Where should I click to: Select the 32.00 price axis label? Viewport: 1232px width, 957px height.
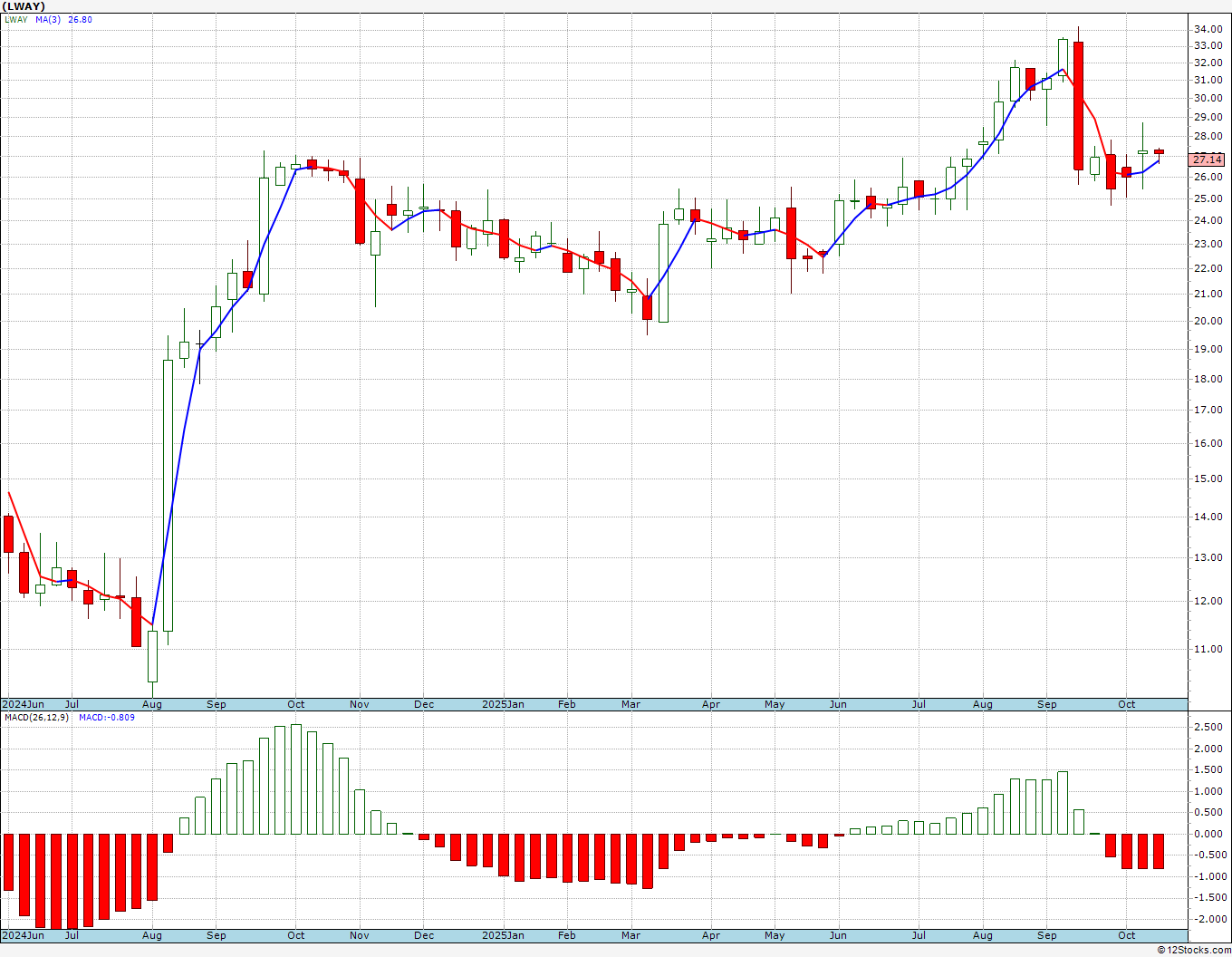click(1207, 63)
